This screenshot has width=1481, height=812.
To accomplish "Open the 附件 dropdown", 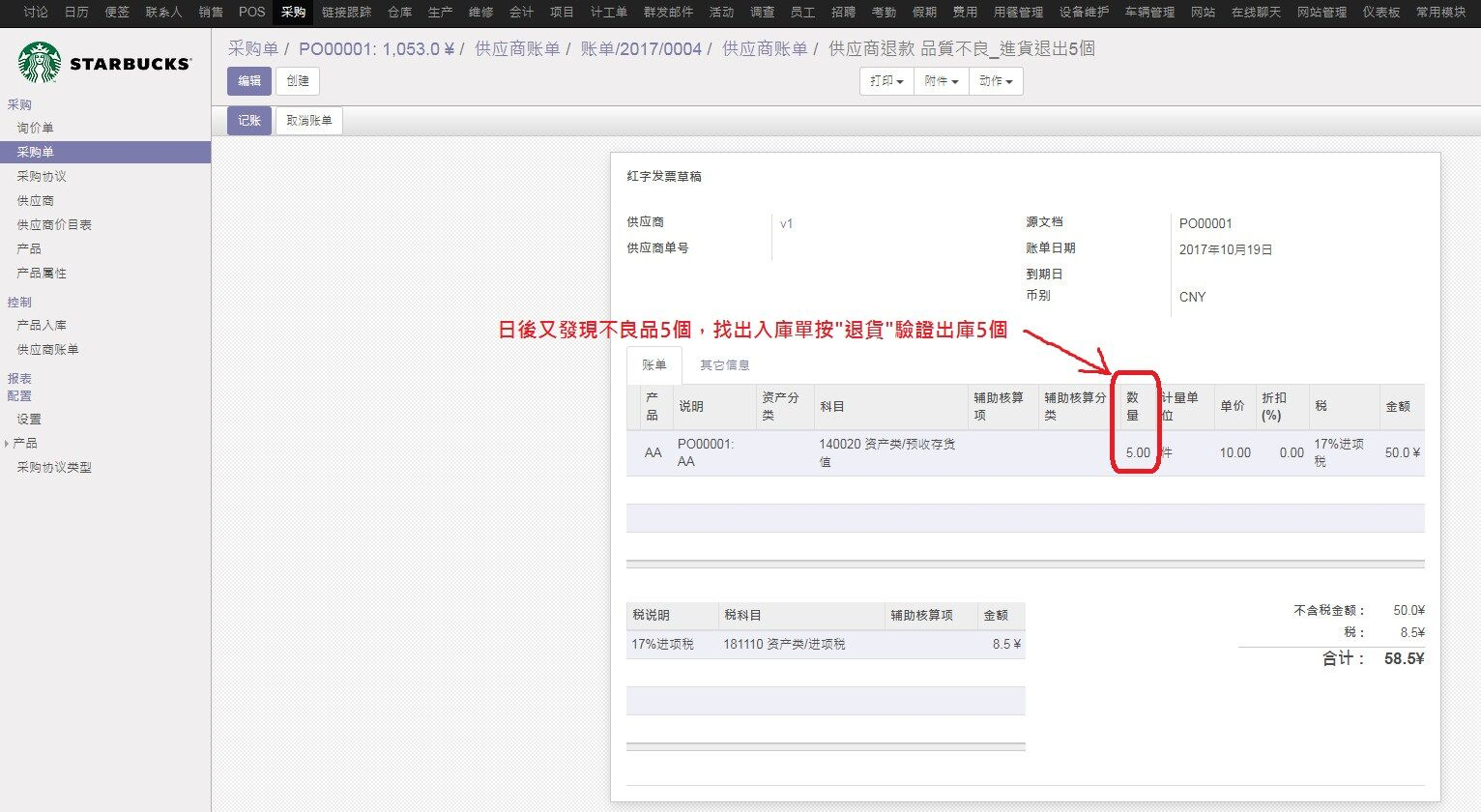I will pos(941,81).
